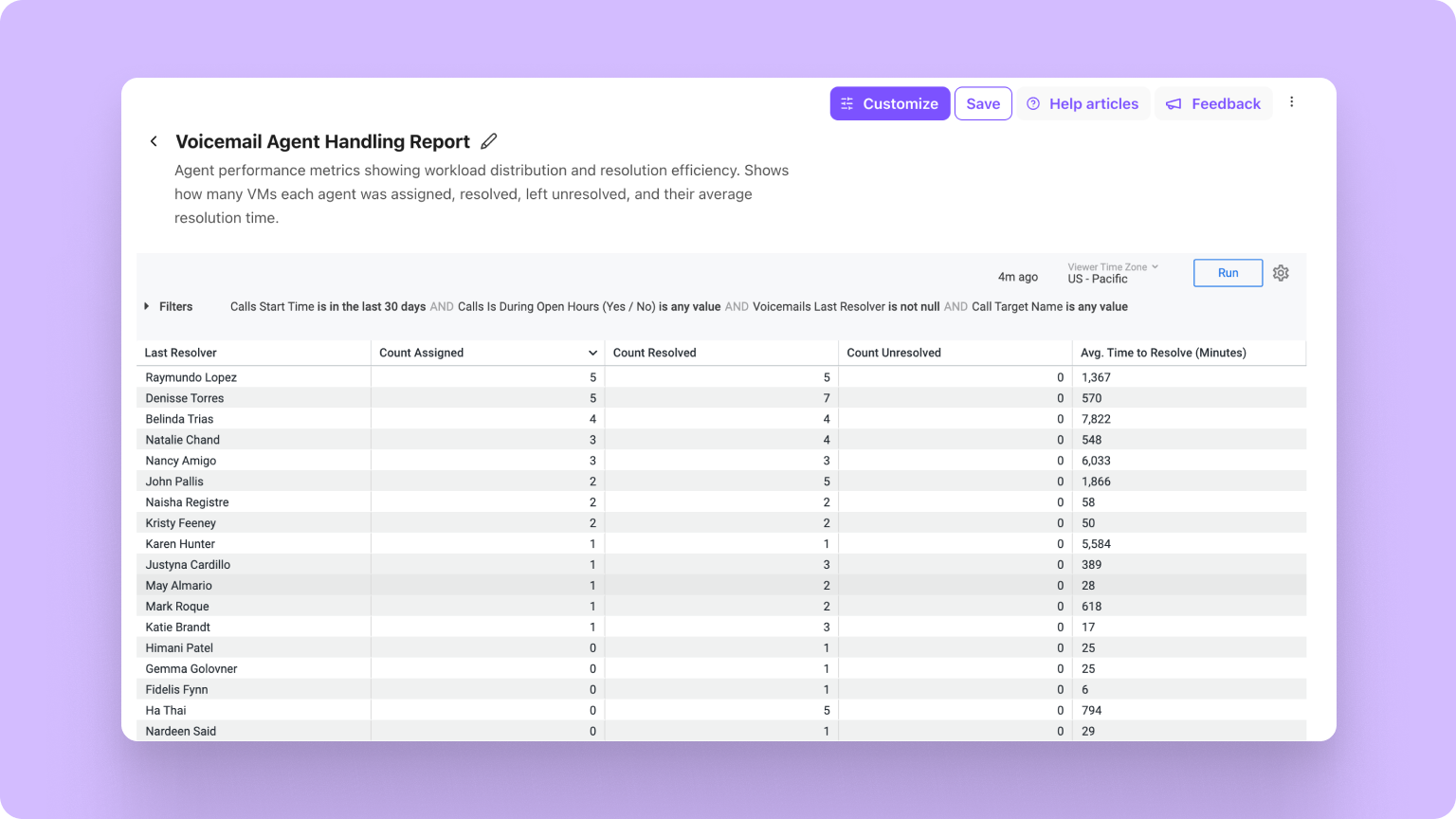Click the sliders icon inside the Customize button
The height and width of the screenshot is (819, 1456).
846,103
